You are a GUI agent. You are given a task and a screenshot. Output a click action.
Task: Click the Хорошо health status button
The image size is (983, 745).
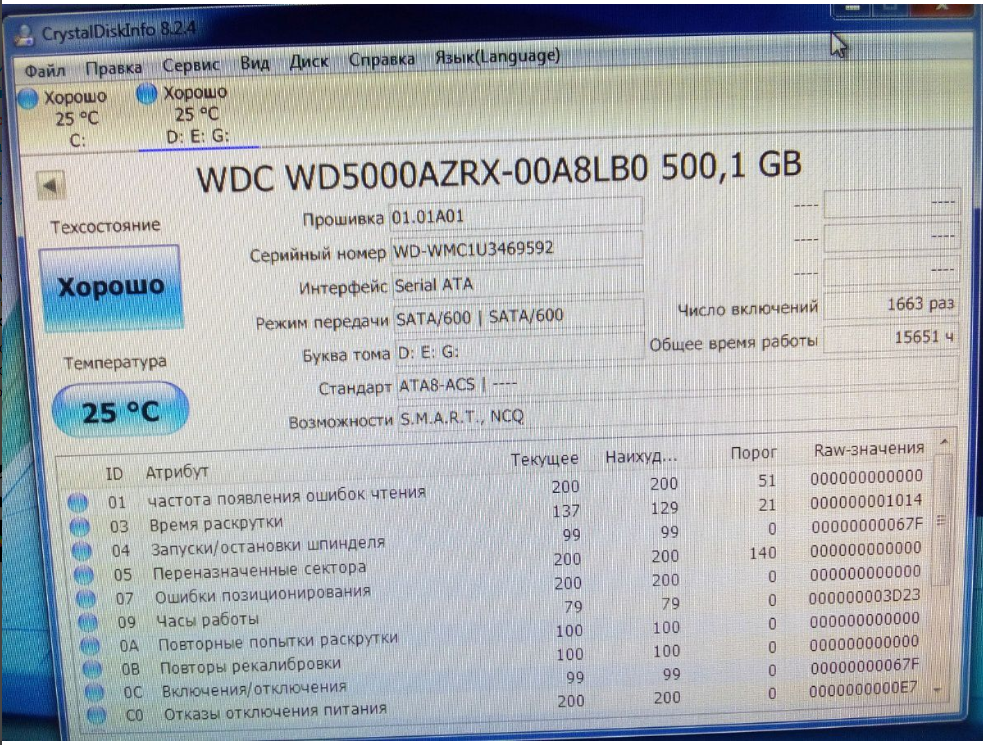click(x=111, y=287)
